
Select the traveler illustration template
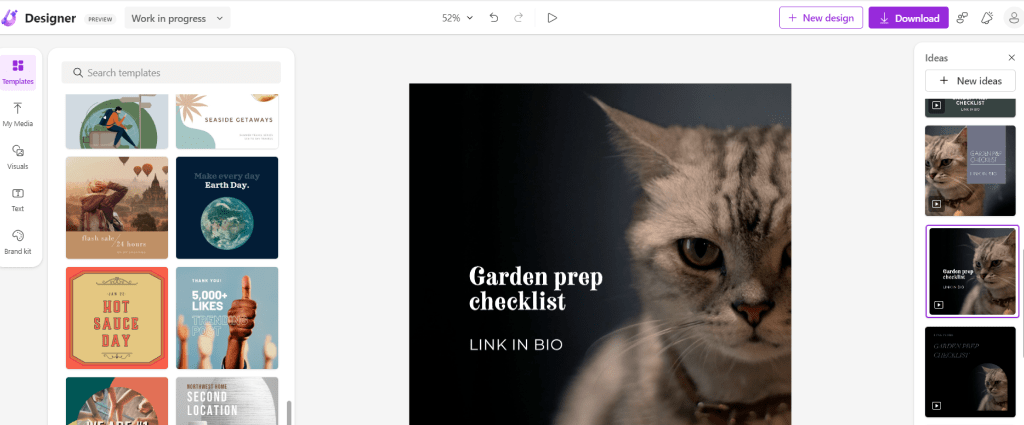coord(117,121)
